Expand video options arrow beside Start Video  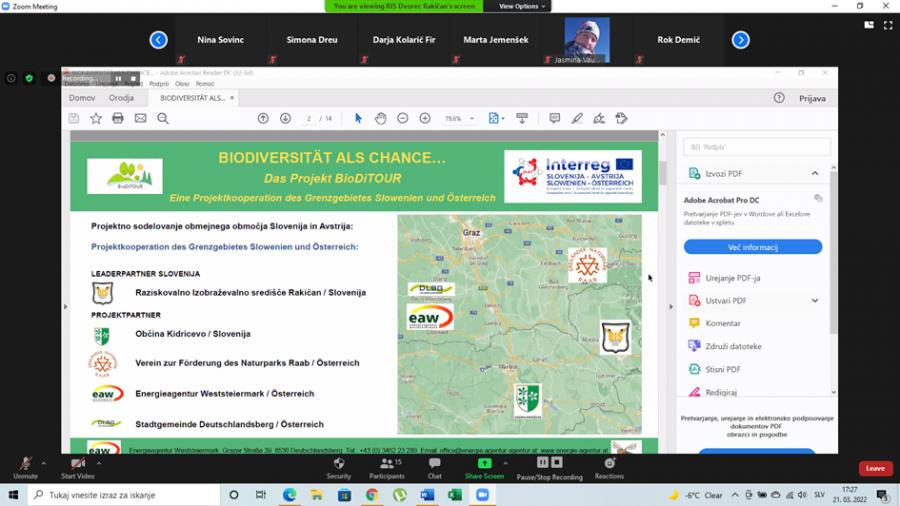tap(99, 462)
